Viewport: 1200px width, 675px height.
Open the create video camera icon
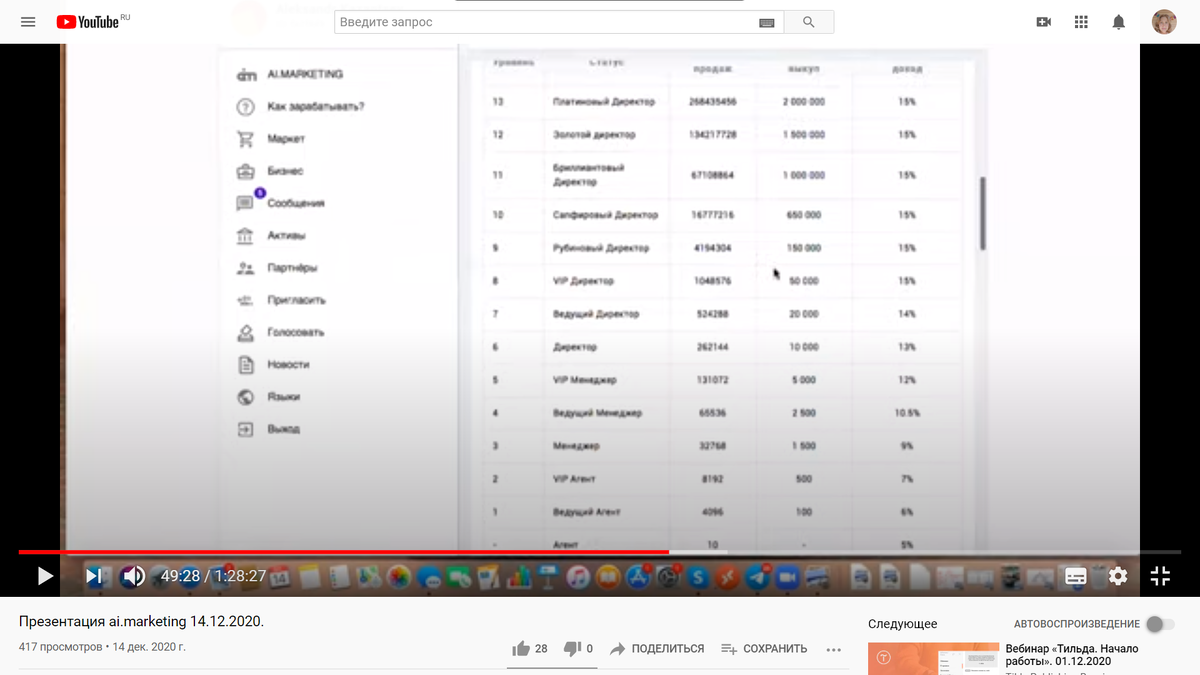coord(1044,22)
